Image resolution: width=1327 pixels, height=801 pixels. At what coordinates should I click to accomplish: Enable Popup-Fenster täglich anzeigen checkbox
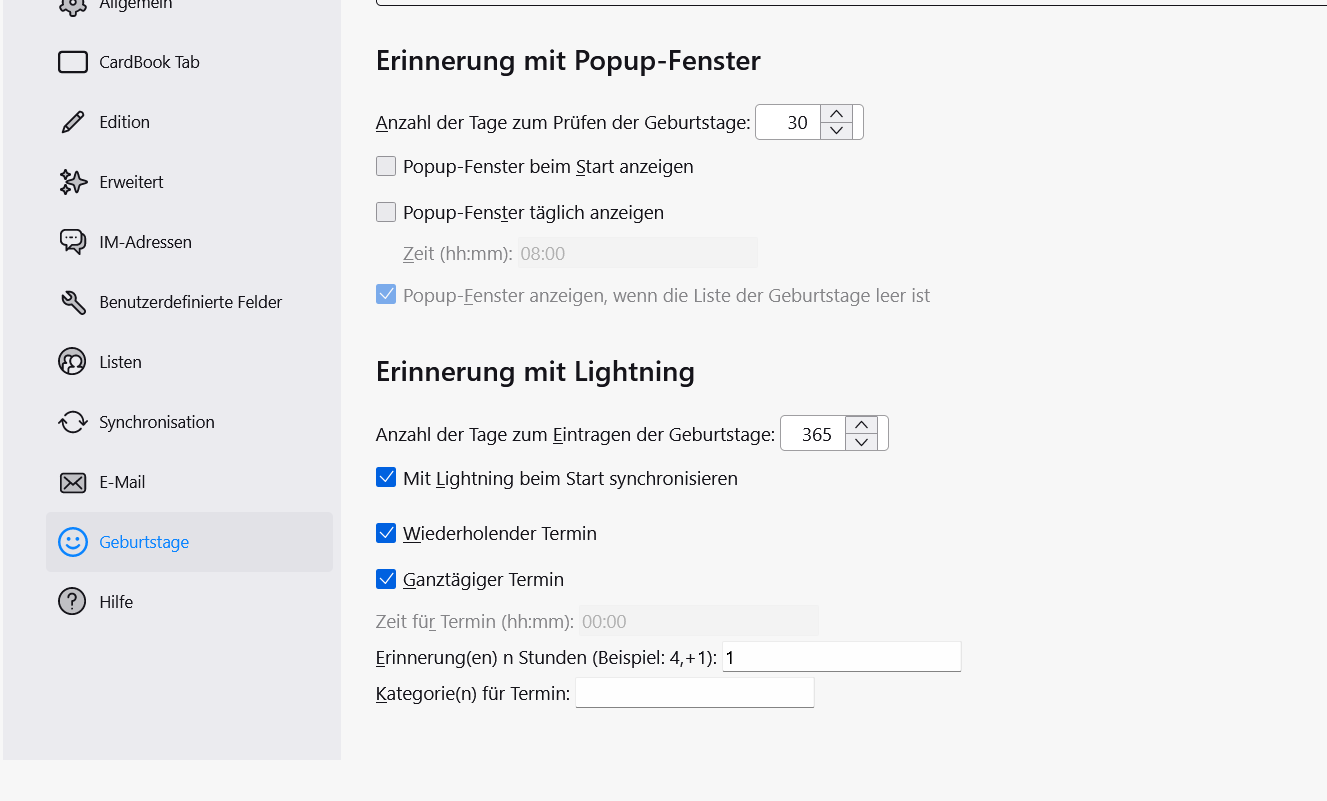click(386, 212)
